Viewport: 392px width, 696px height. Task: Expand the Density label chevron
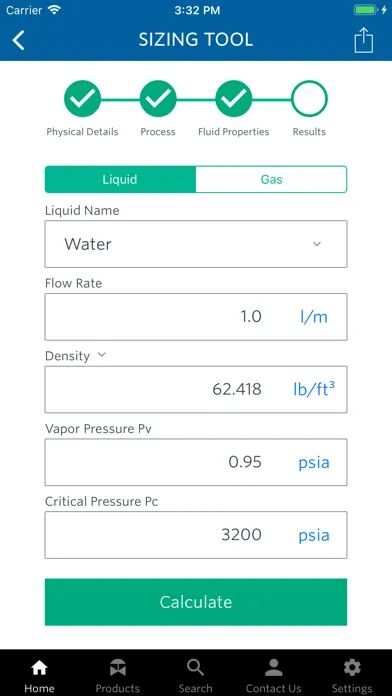pyautogui.click(x=102, y=355)
